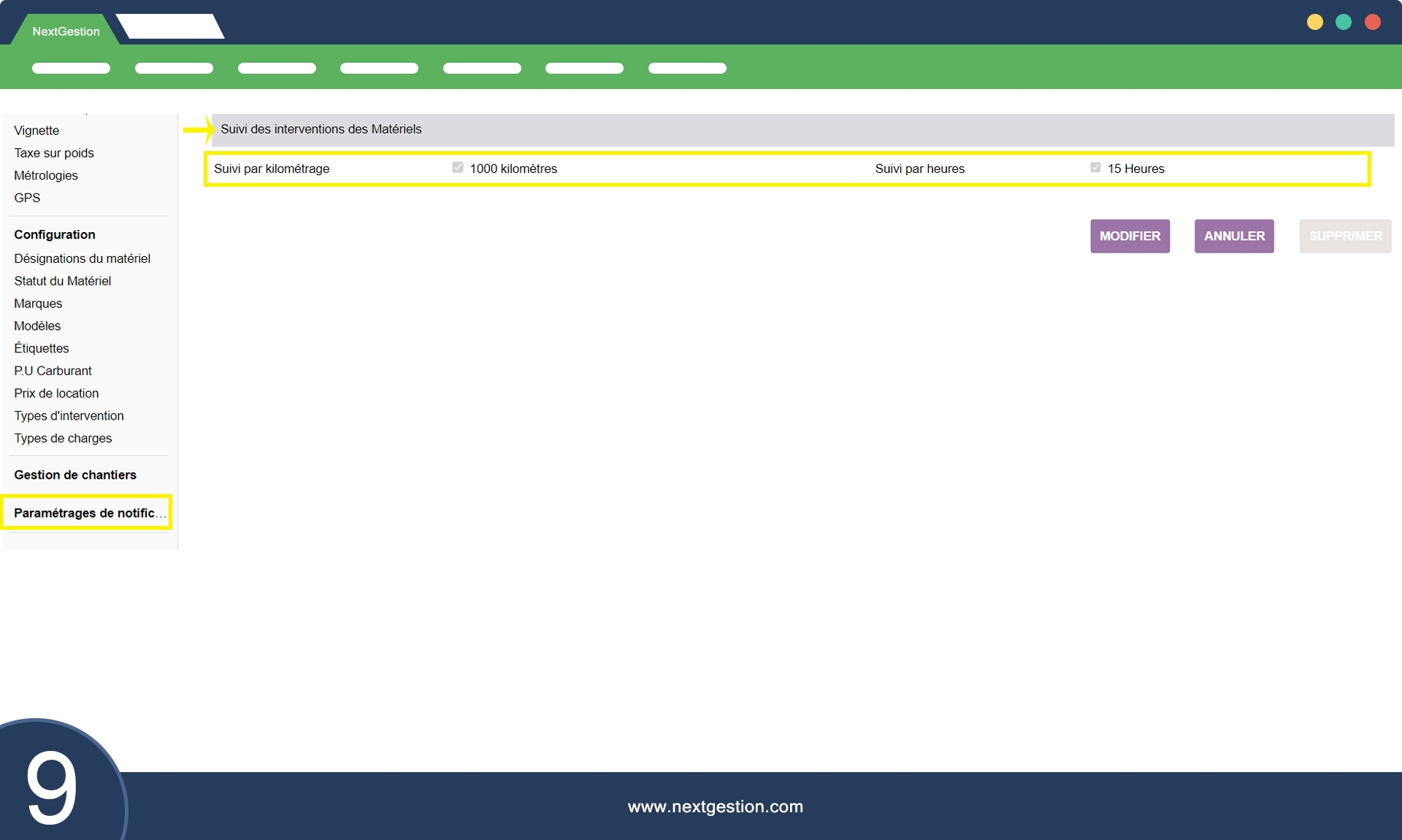Toggle the 15 Heures checkbox

pyautogui.click(x=1095, y=168)
